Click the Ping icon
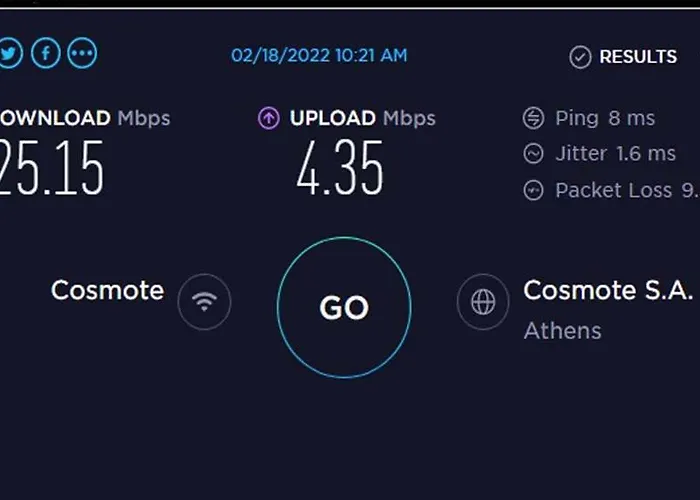The width and height of the screenshot is (700, 500). tap(533, 118)
